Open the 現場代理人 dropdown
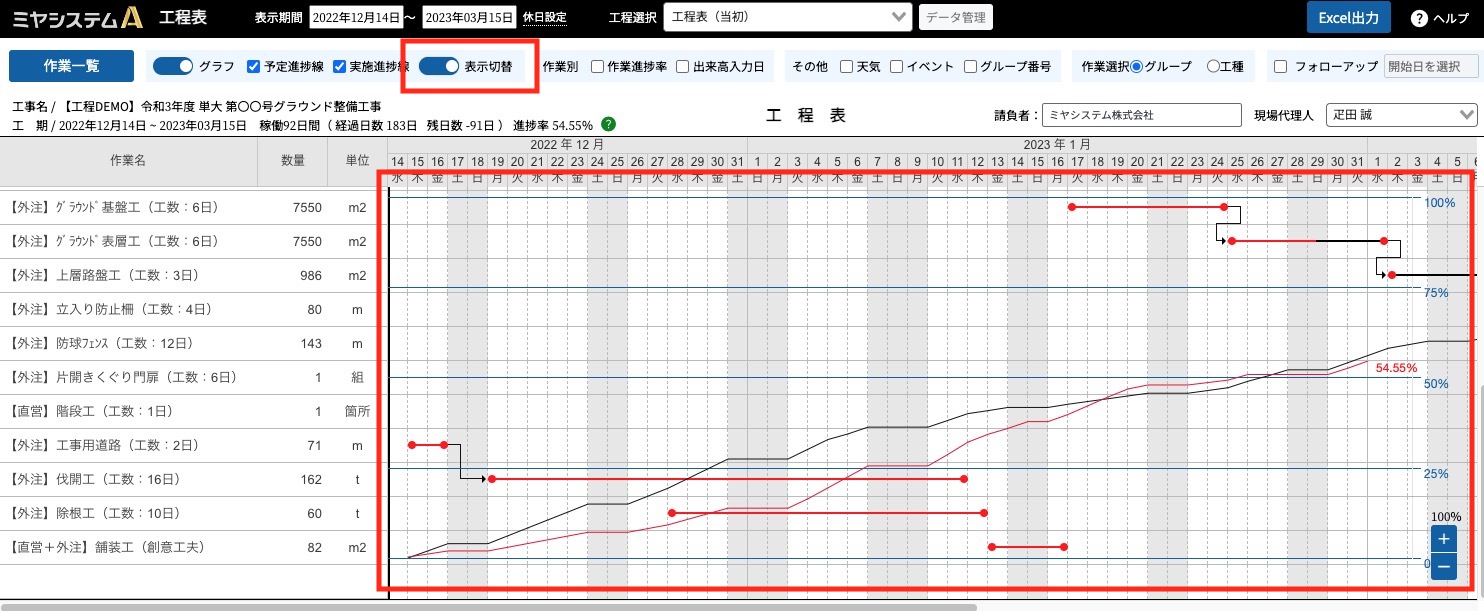This screenshot has height=611, width=1484. click(x=1401, y=115)
